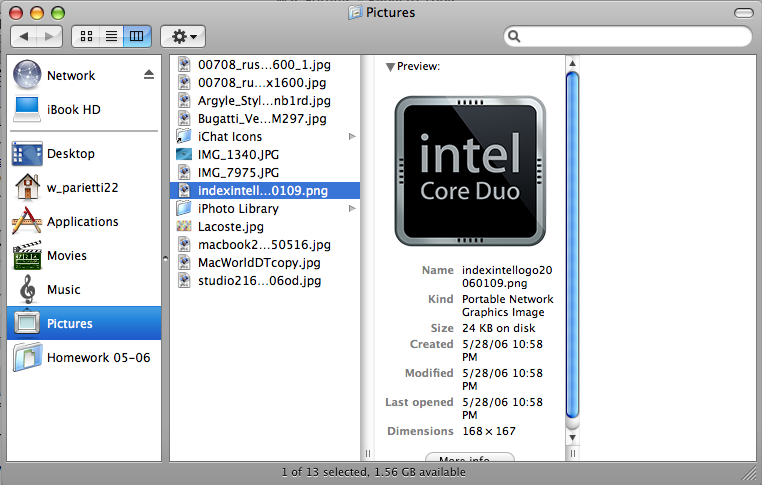Select column view mode button

[x=137, y=36]
